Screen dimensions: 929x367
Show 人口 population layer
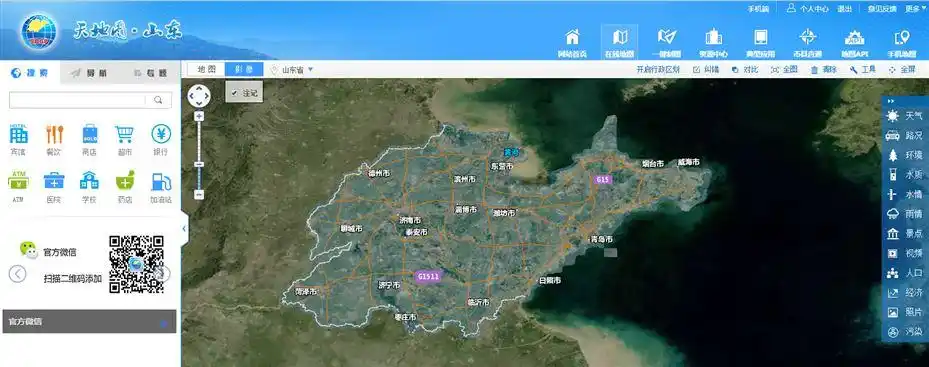[905, 273]
